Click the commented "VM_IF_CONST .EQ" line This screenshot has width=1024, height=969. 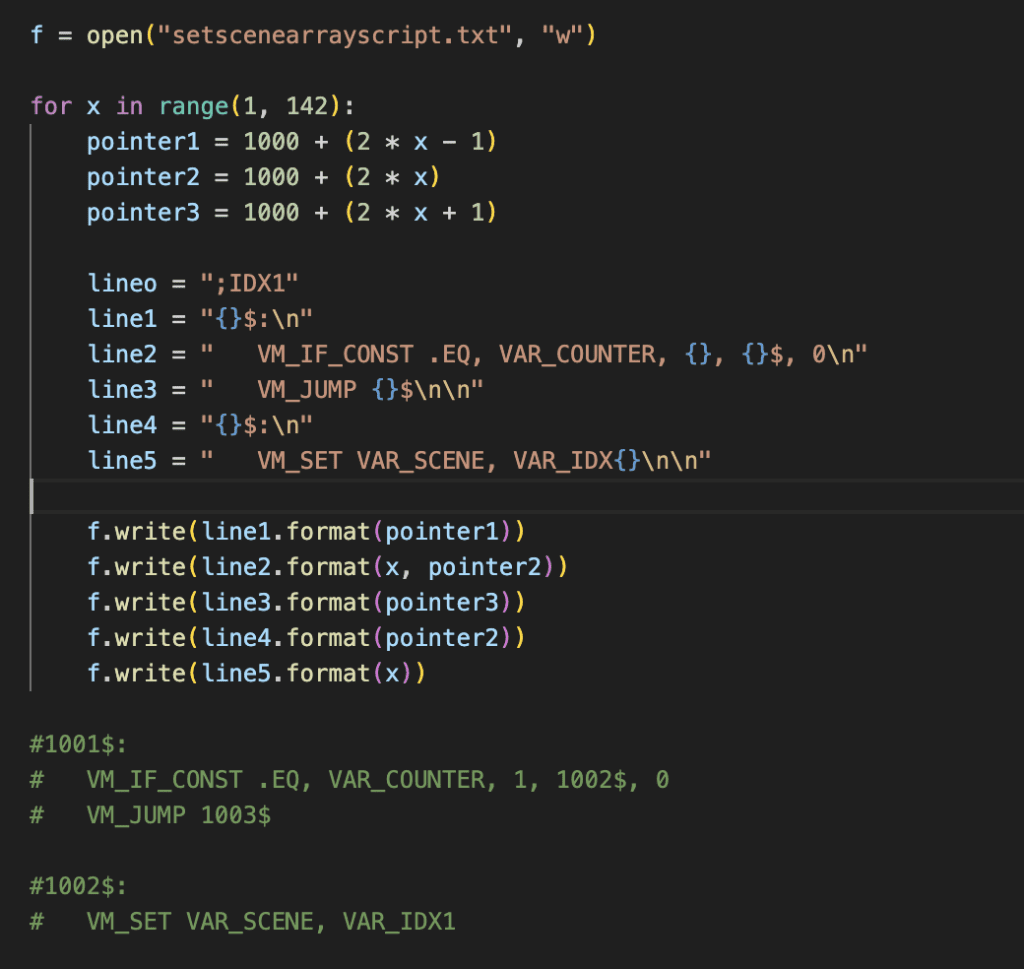point(349,779)
